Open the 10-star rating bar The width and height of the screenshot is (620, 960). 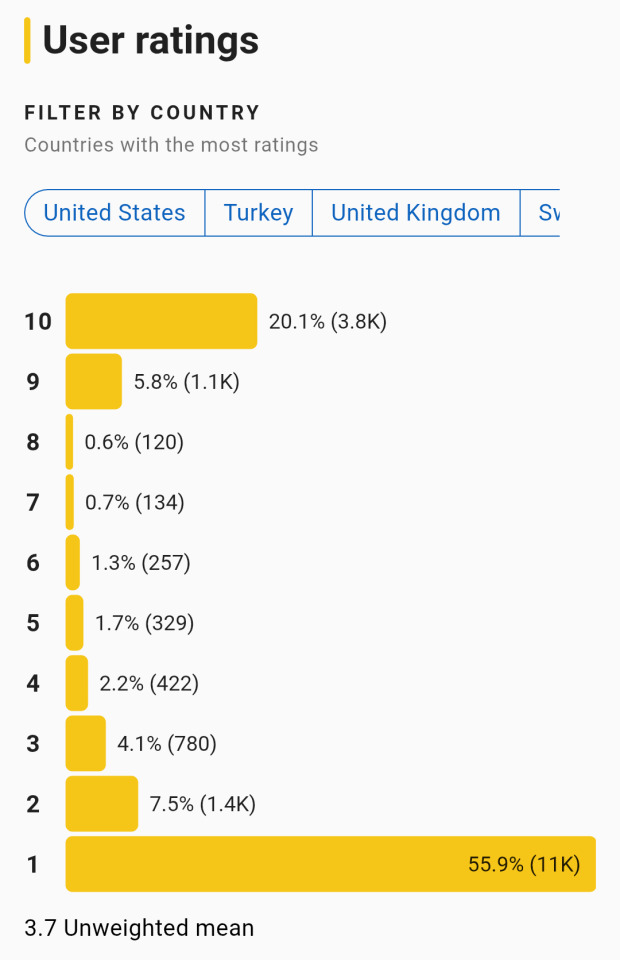162,321
